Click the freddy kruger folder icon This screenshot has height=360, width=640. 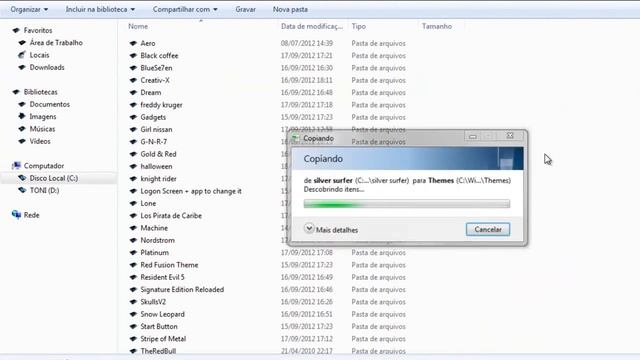133,104
